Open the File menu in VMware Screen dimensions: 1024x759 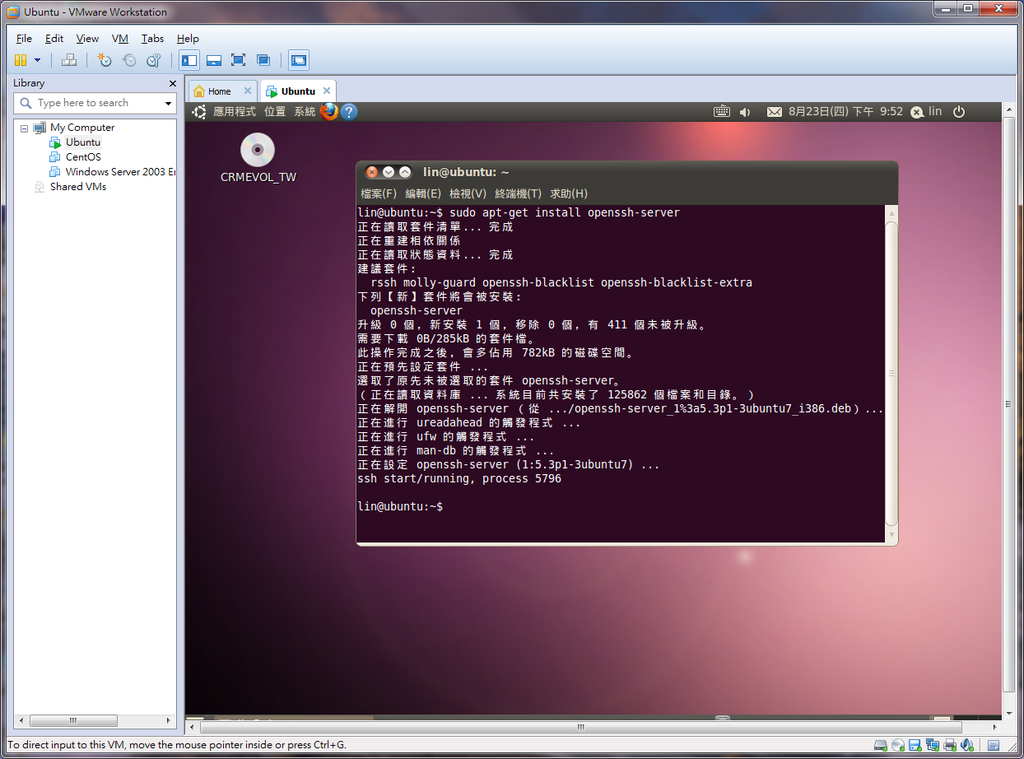pyautogui.click(x=24, y=39)
